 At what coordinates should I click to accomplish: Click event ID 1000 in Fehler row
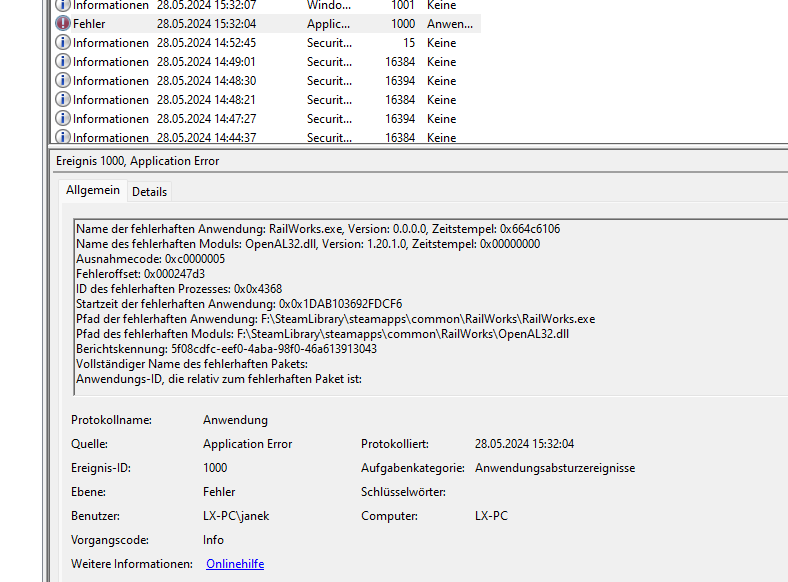pos(403,24)
